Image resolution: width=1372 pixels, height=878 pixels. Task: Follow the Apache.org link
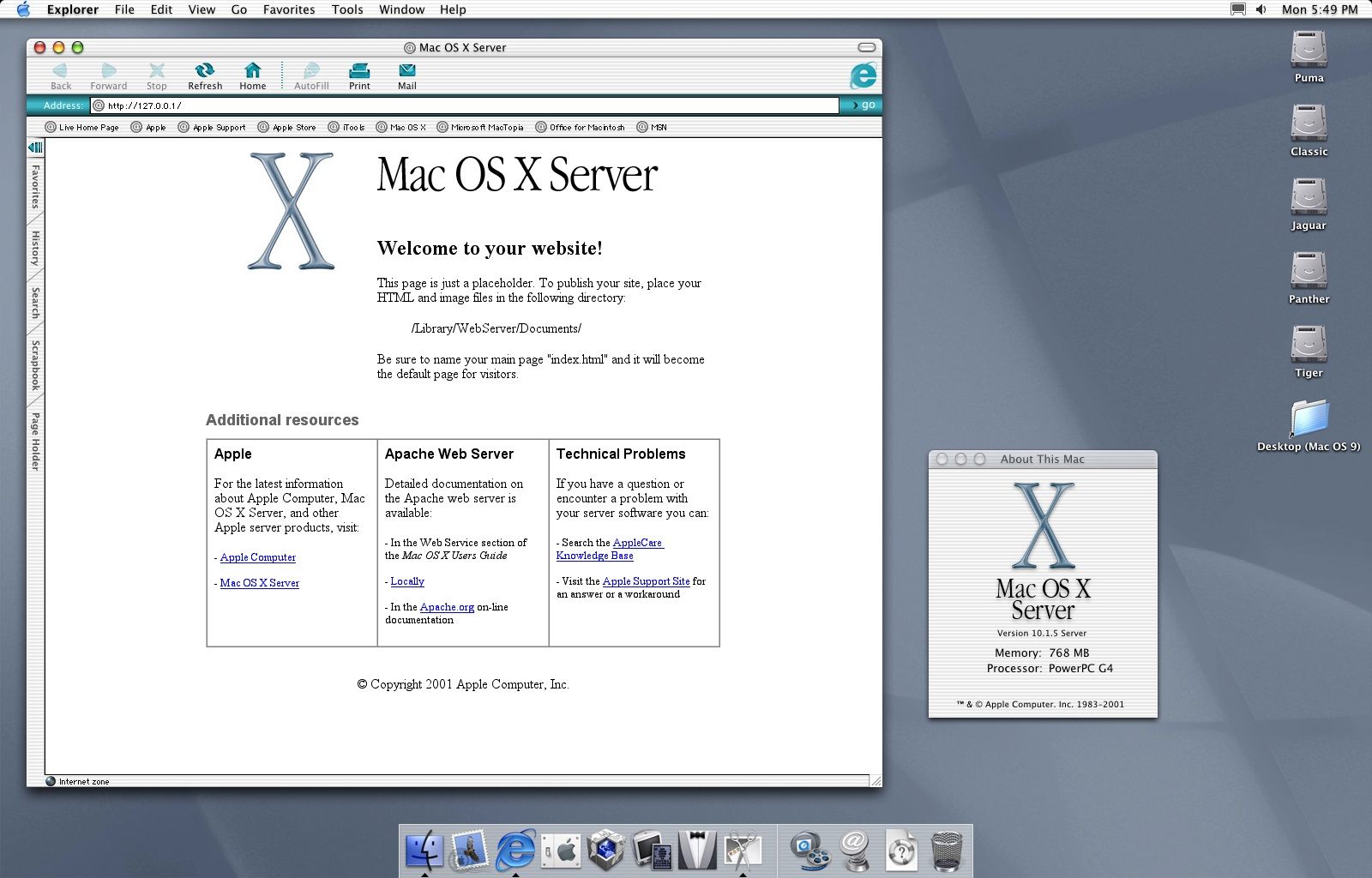tap(447, 607)
